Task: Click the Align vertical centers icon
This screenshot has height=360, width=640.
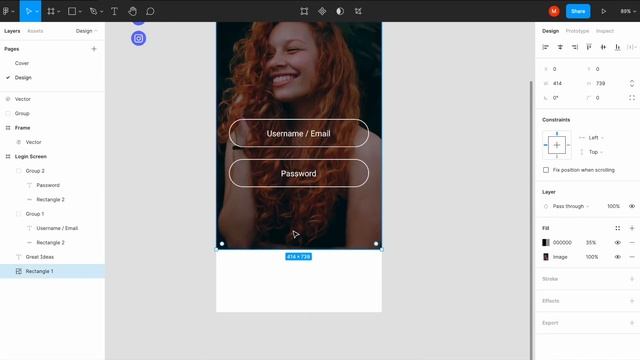Action: (x=603, y=47)
